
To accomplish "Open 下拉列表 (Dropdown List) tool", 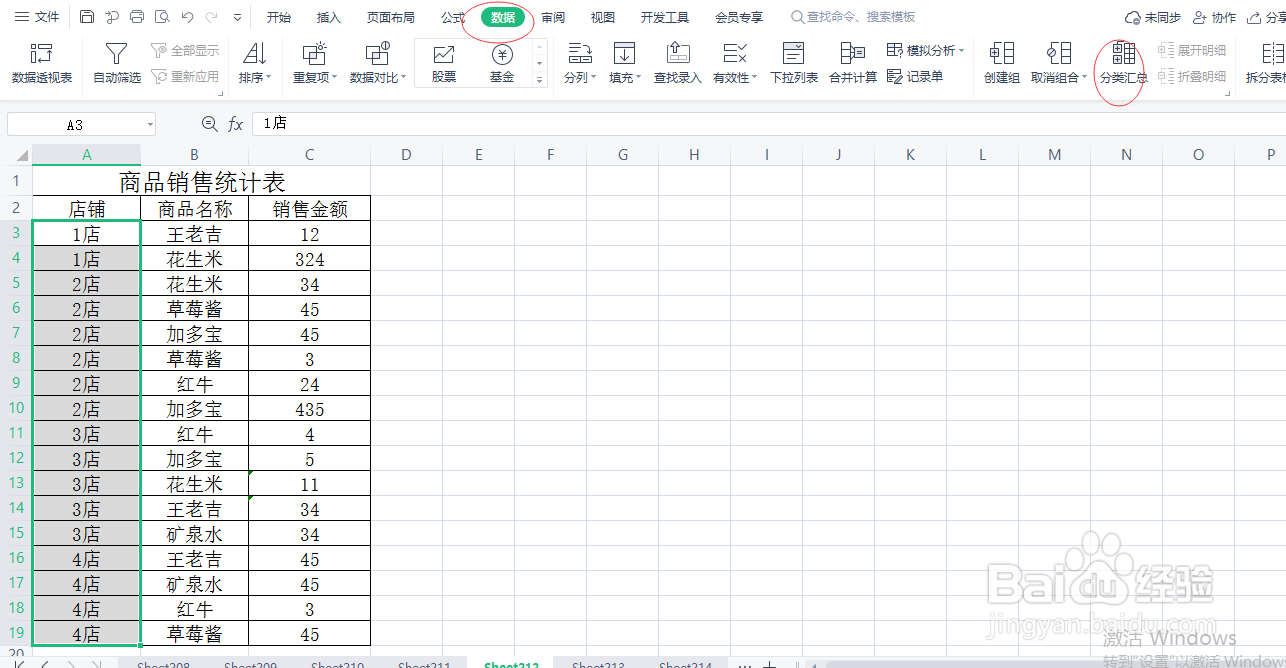I will click(x=794, y=63).
